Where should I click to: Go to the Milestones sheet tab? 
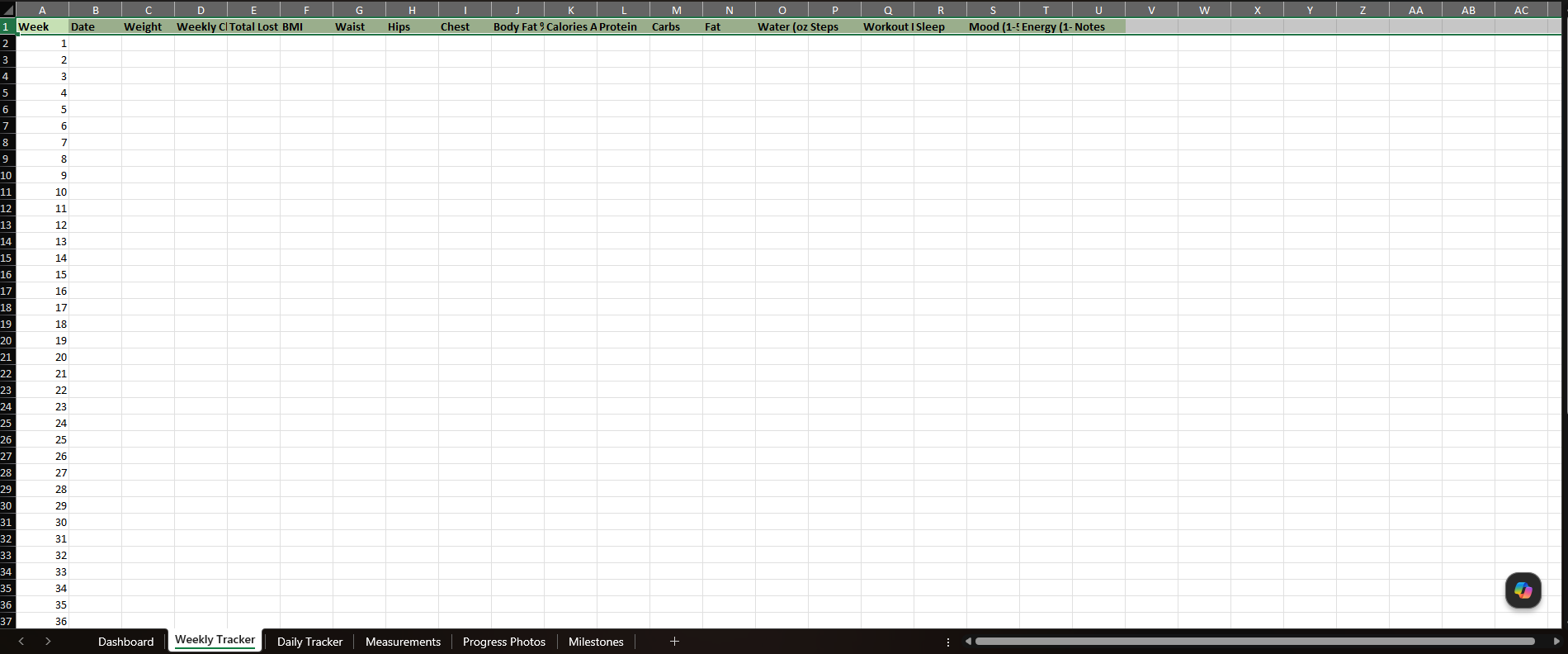point(596,642)
